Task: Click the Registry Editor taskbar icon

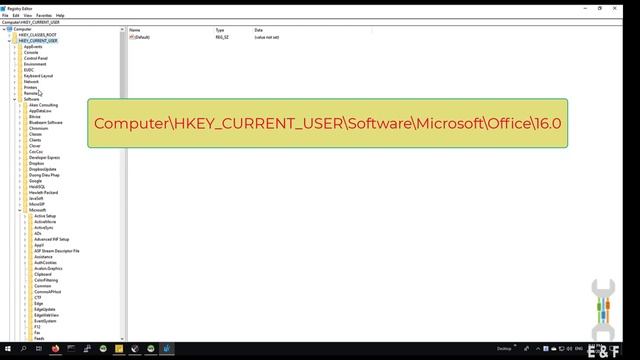Action: pos(167,349)
